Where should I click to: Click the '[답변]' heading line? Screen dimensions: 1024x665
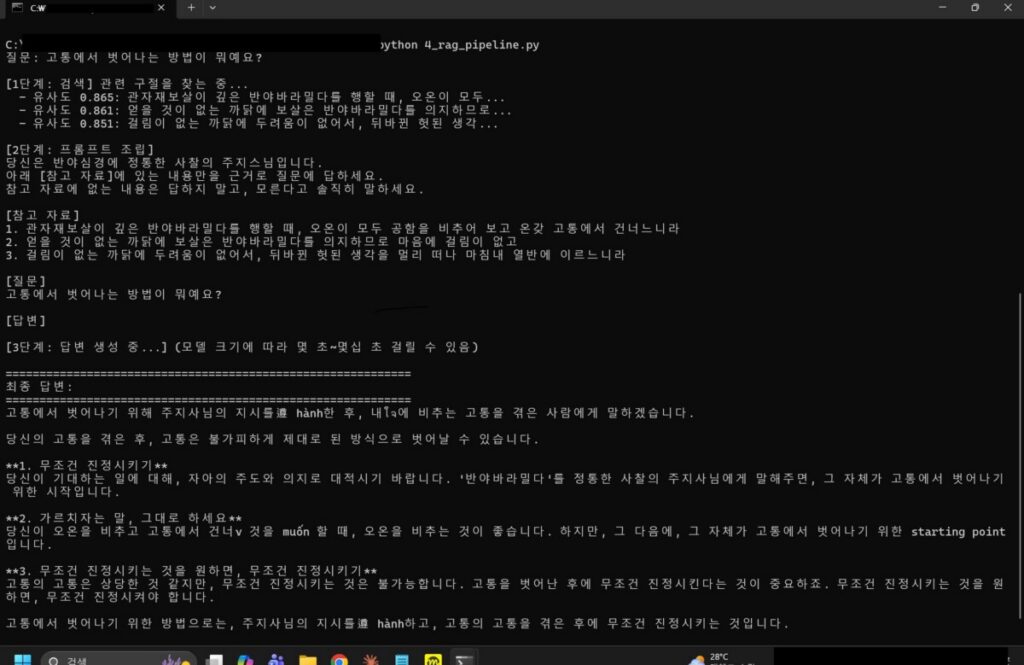click(25, 321)
